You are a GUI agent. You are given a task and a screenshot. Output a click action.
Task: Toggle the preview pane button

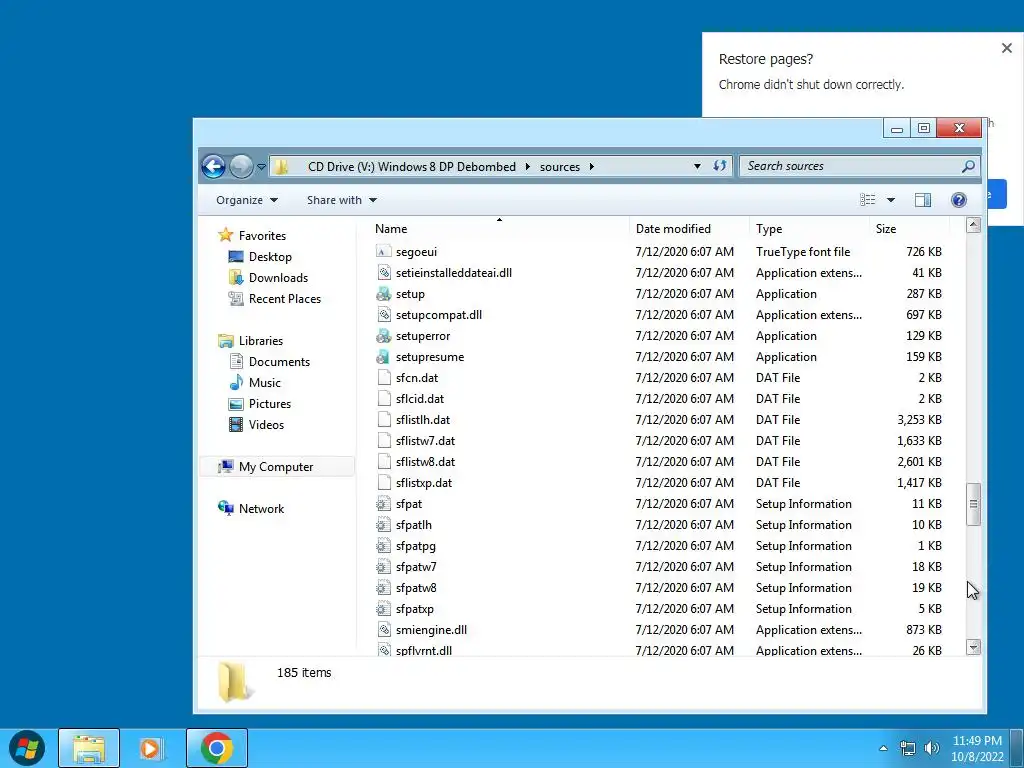pyautogui.click(x=923, y=200)
